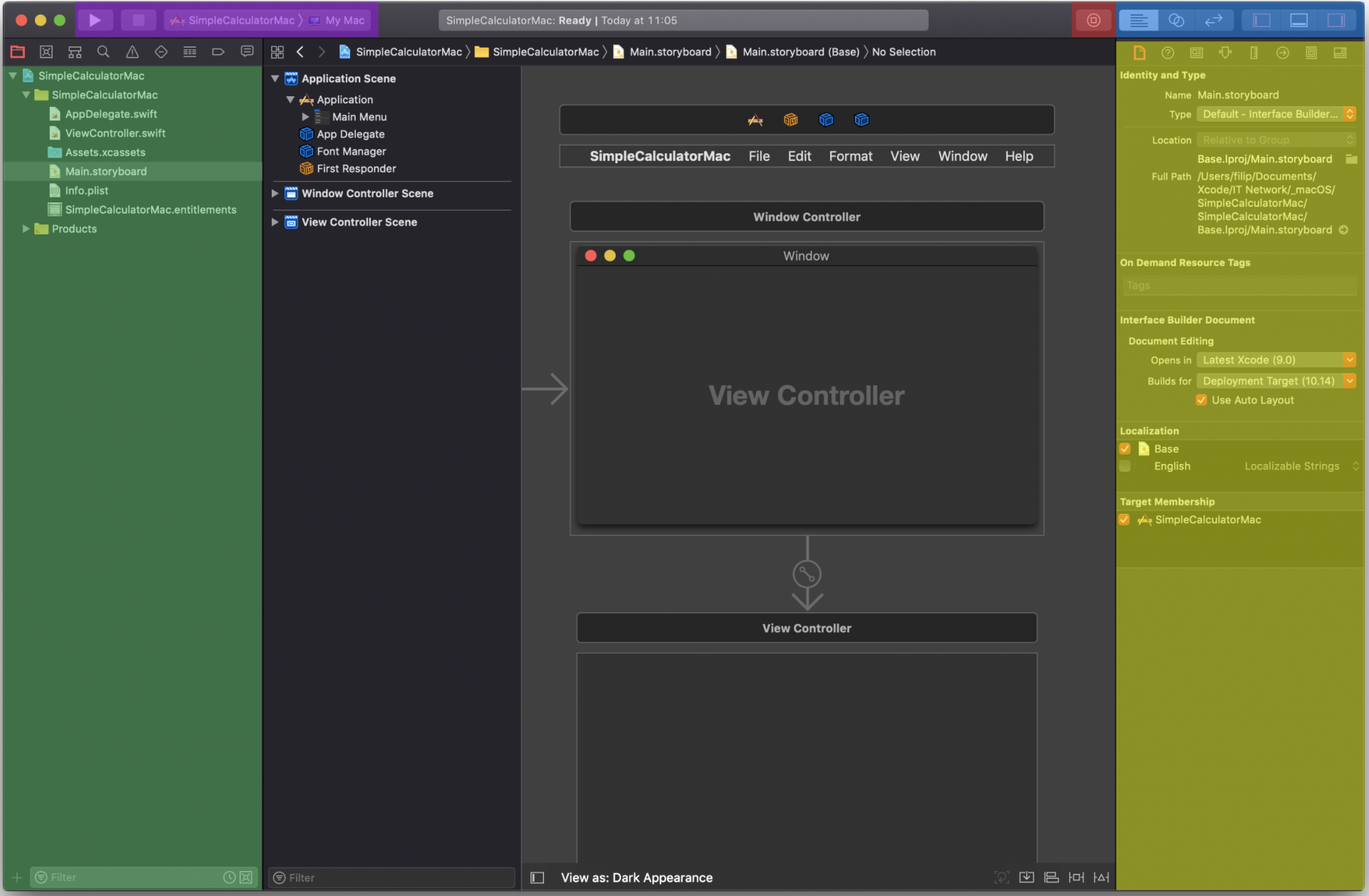1369x896 pixels.
Task: Run the SimpleCalculatorMac project
Action: [x=96, y=20]
